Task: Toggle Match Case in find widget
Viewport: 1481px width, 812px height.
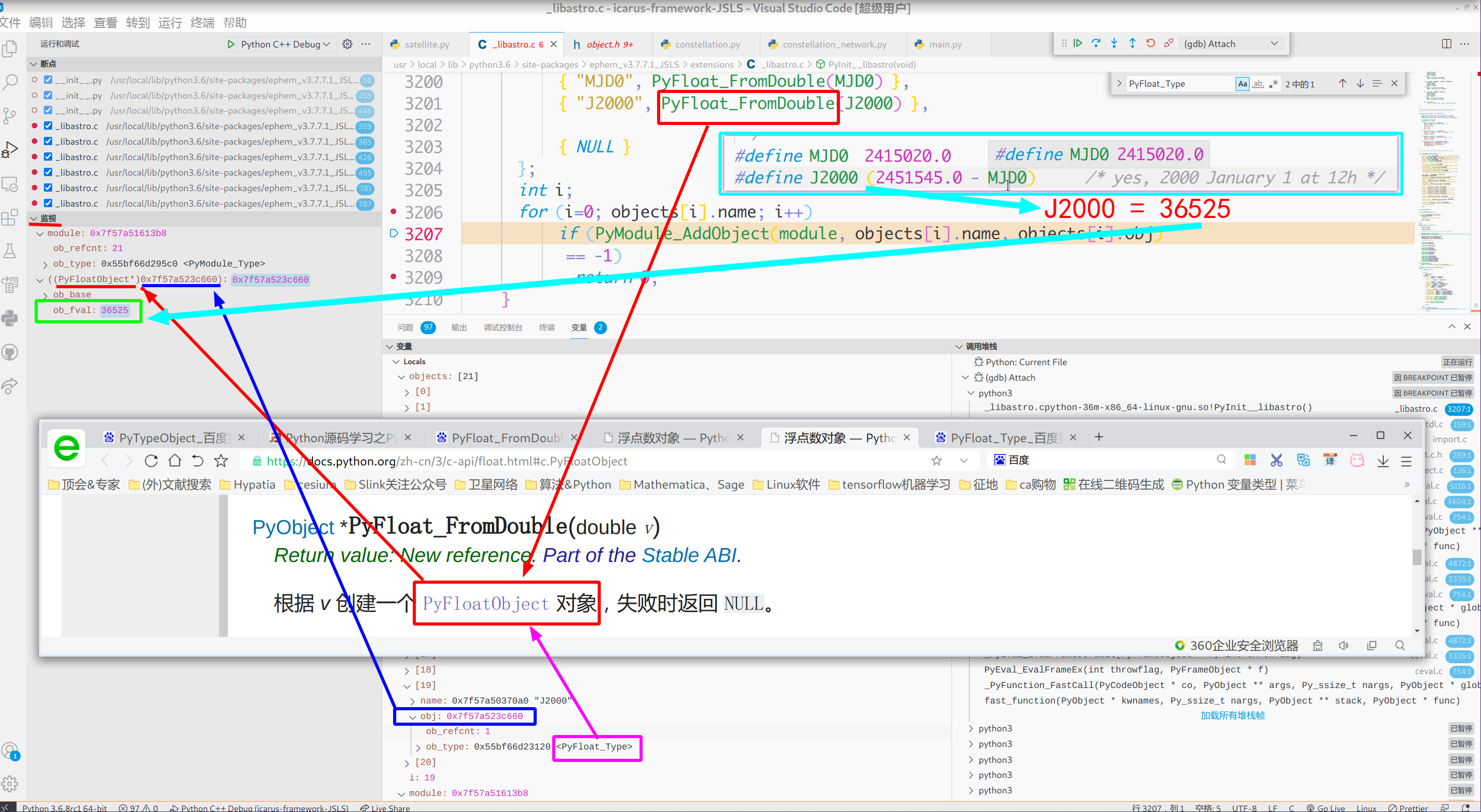Action: coord(1242,84)
